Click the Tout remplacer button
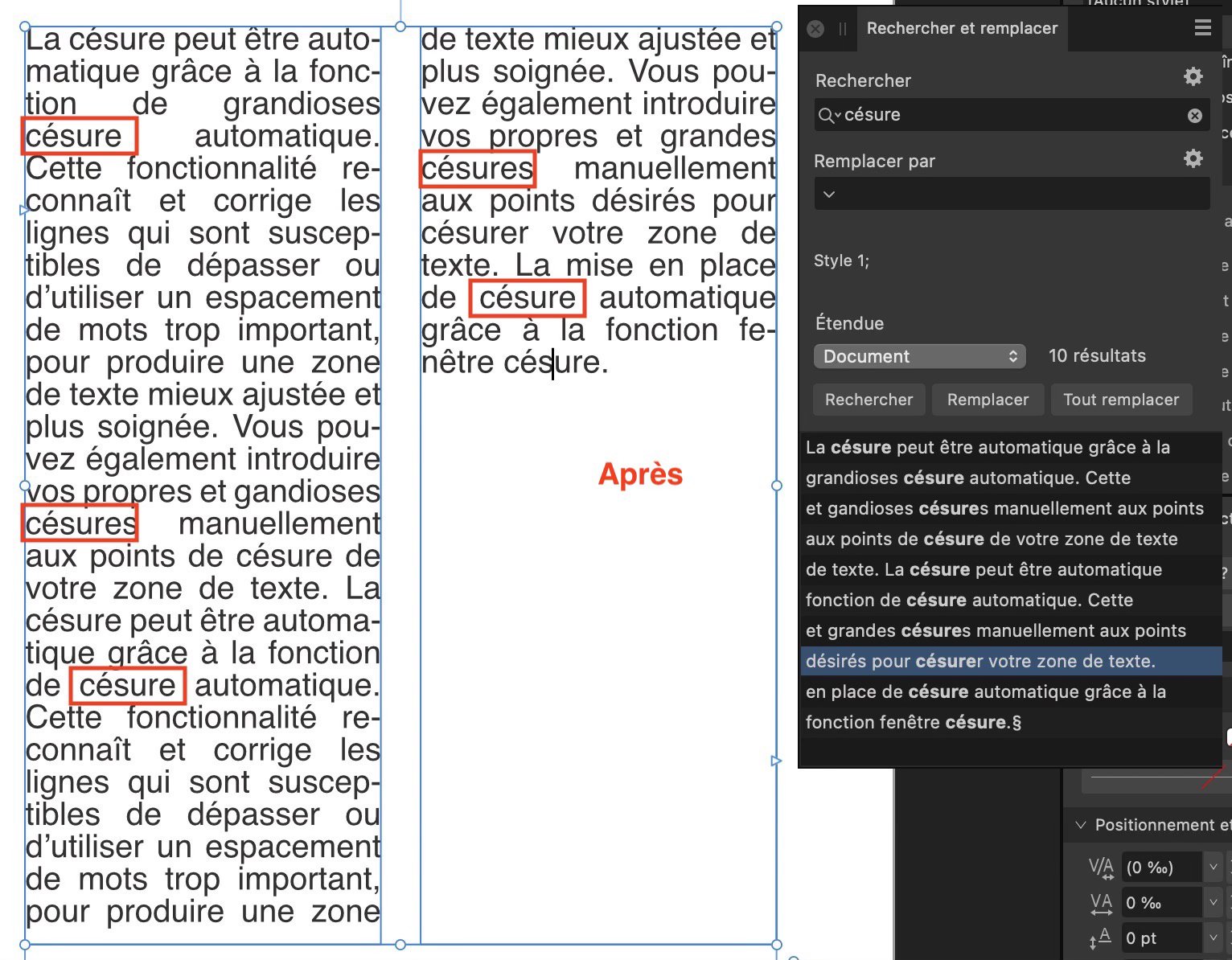 pos(1121,400)
